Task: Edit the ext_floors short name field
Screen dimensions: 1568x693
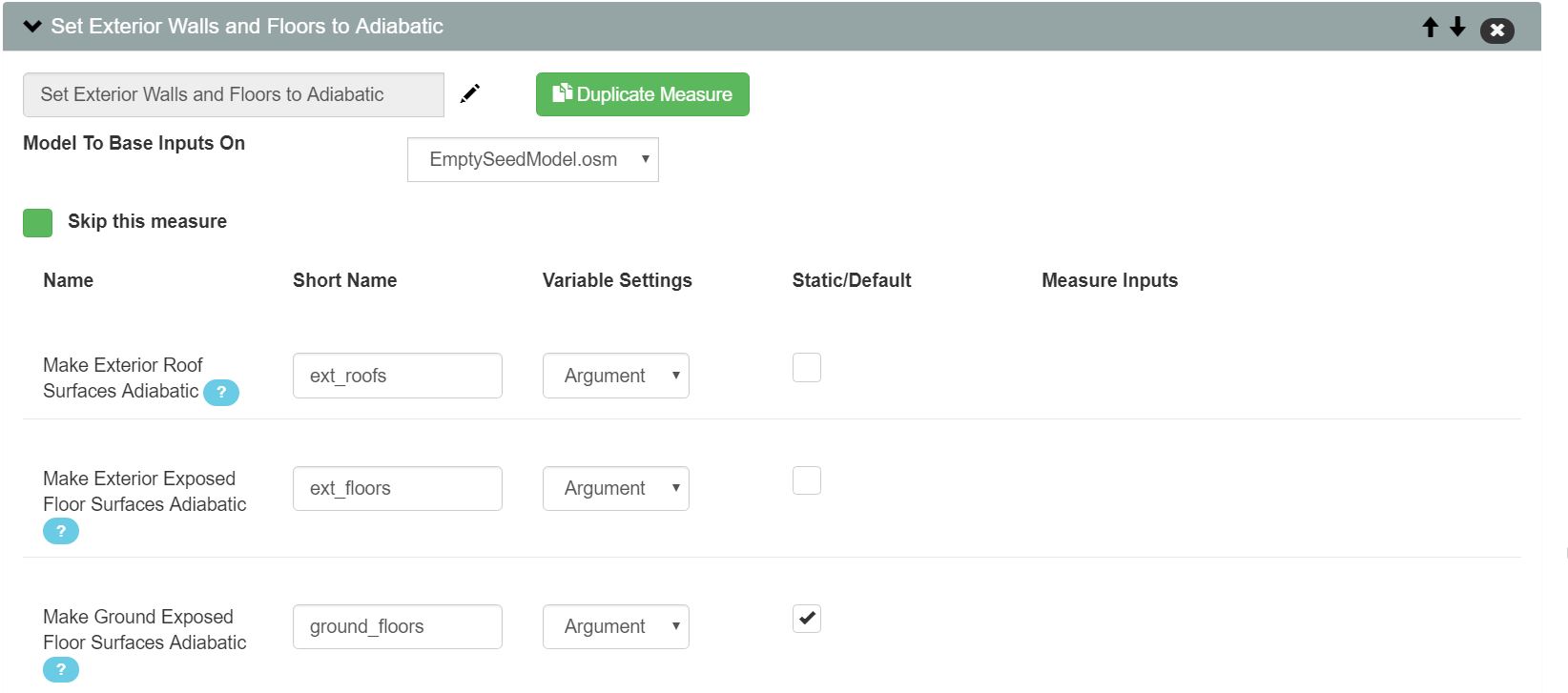Action: tap(398, 488)
